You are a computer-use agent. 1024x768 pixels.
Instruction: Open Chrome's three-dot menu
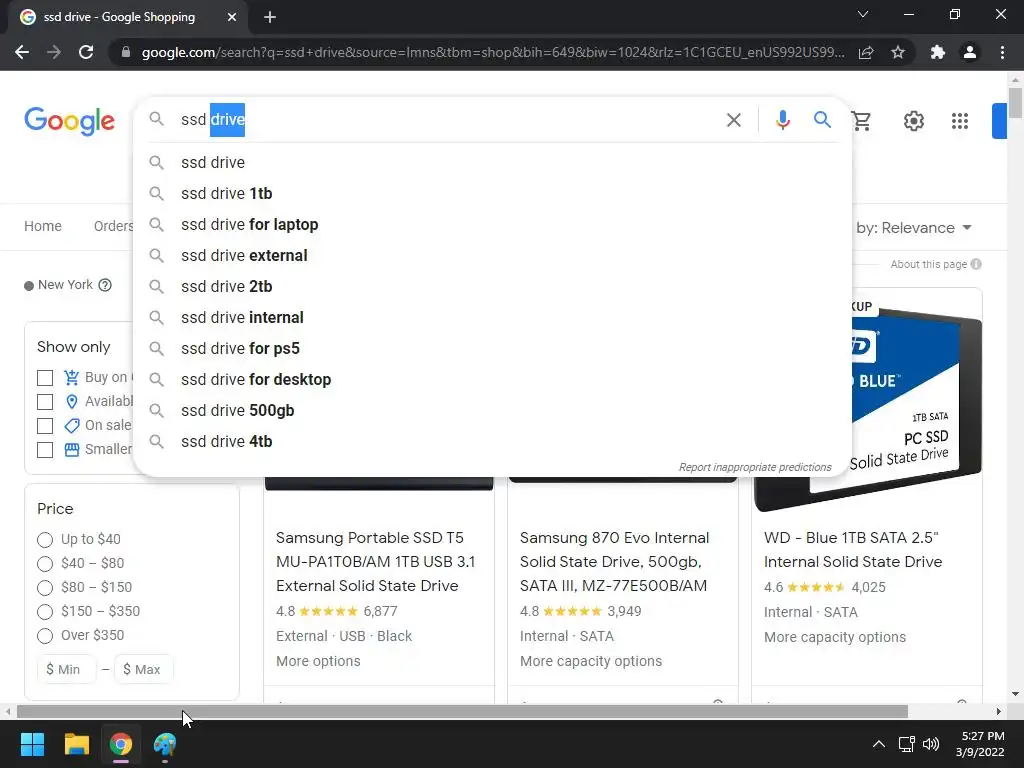(x=1002, y=52)
